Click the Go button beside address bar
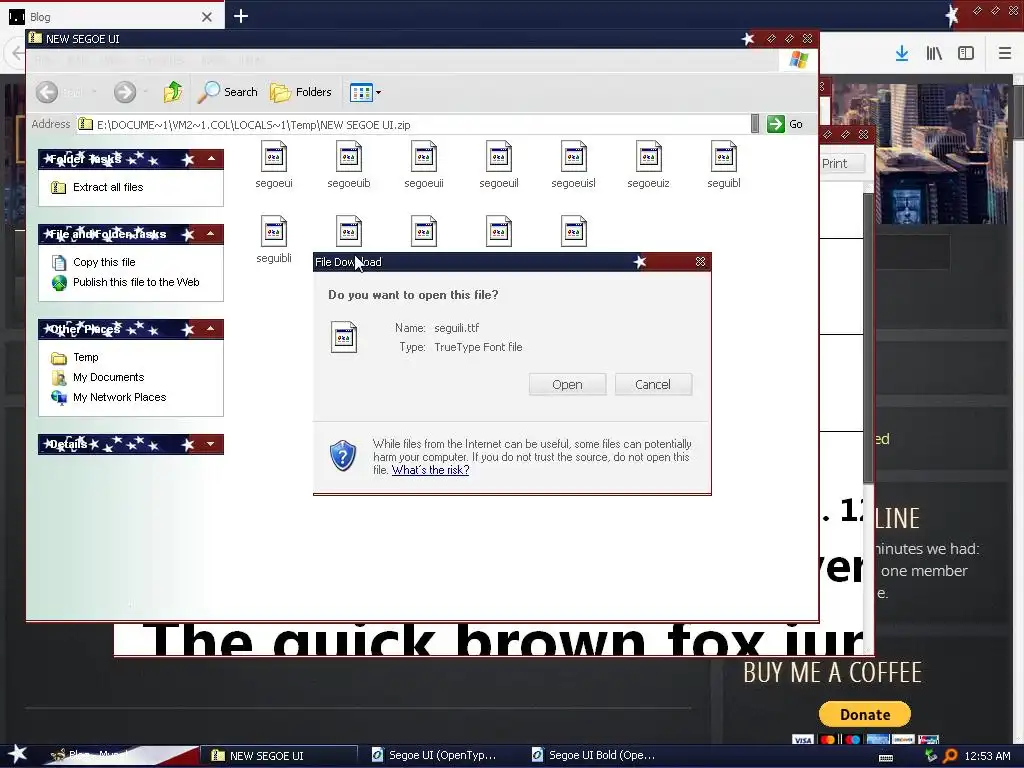The height and width of the screenshot is (768, 1024). coord(786,124)
